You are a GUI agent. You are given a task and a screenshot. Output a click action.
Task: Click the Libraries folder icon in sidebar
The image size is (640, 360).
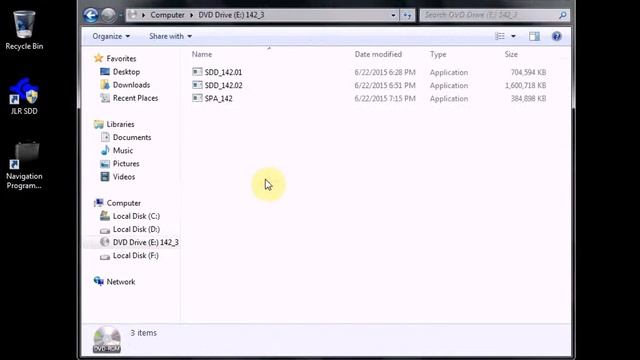[x=98, y=124]
